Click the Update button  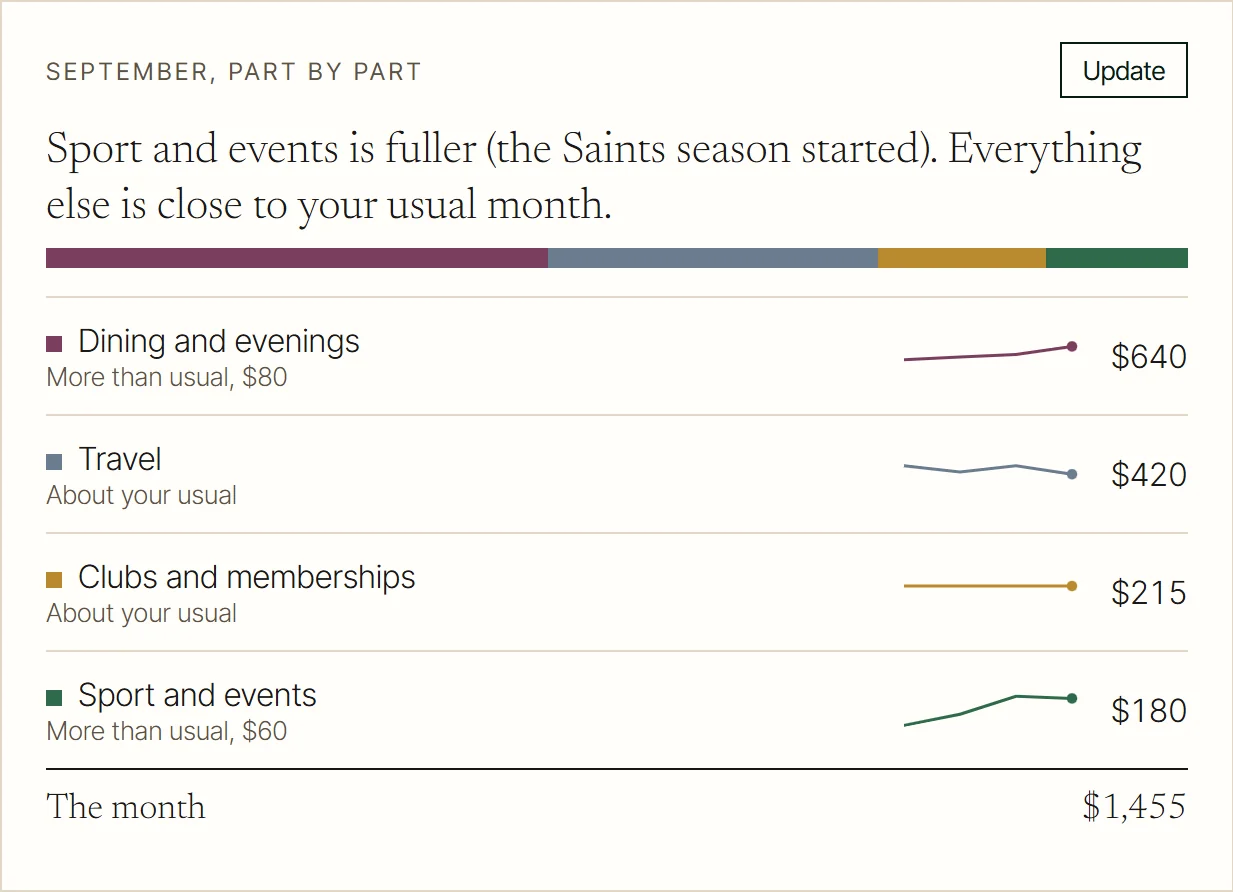coord(1123,70)
